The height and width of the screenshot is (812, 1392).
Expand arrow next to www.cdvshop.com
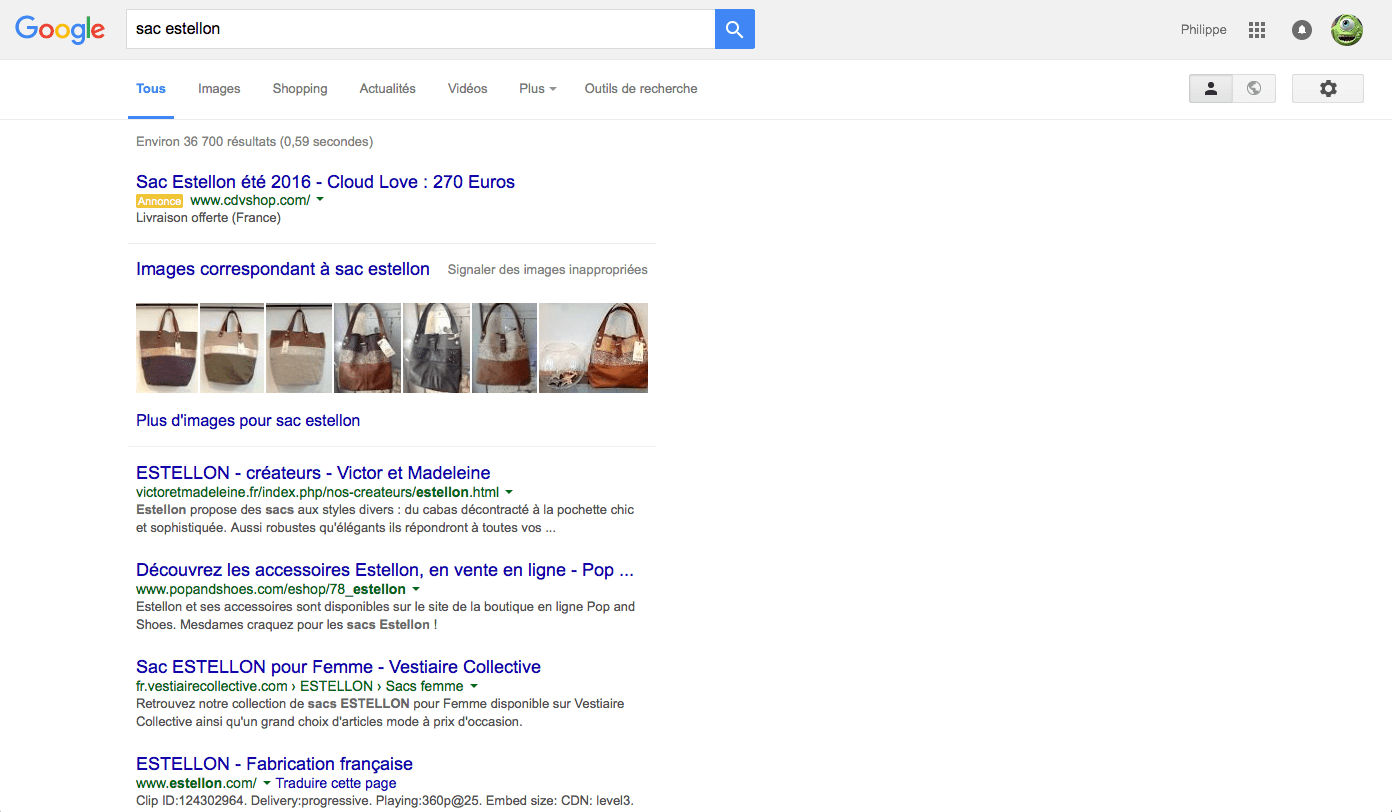click(x=320, y=200)
